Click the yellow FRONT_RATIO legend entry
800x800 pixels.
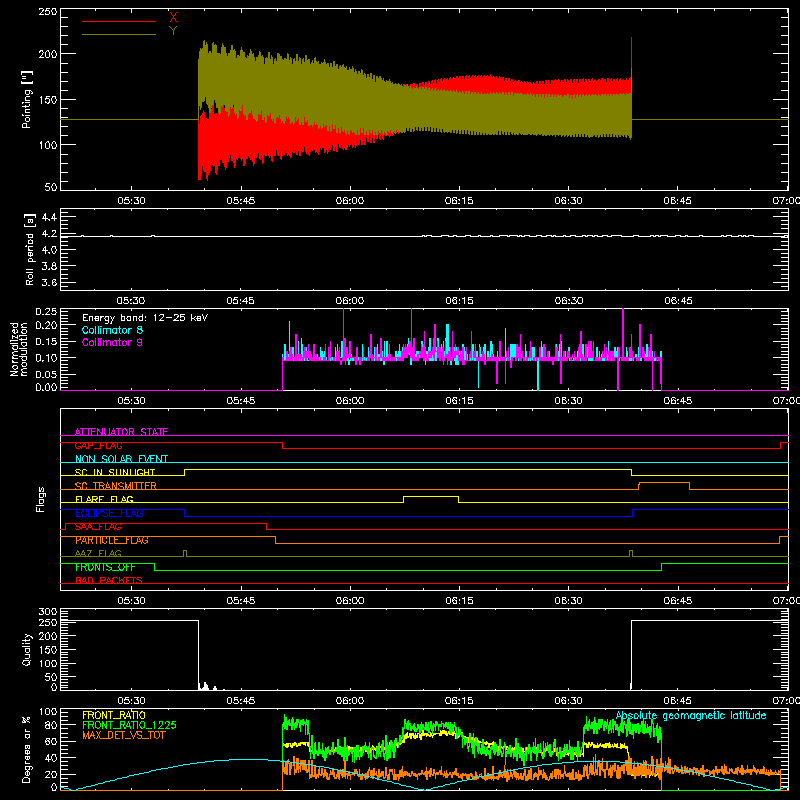(114, 715)
